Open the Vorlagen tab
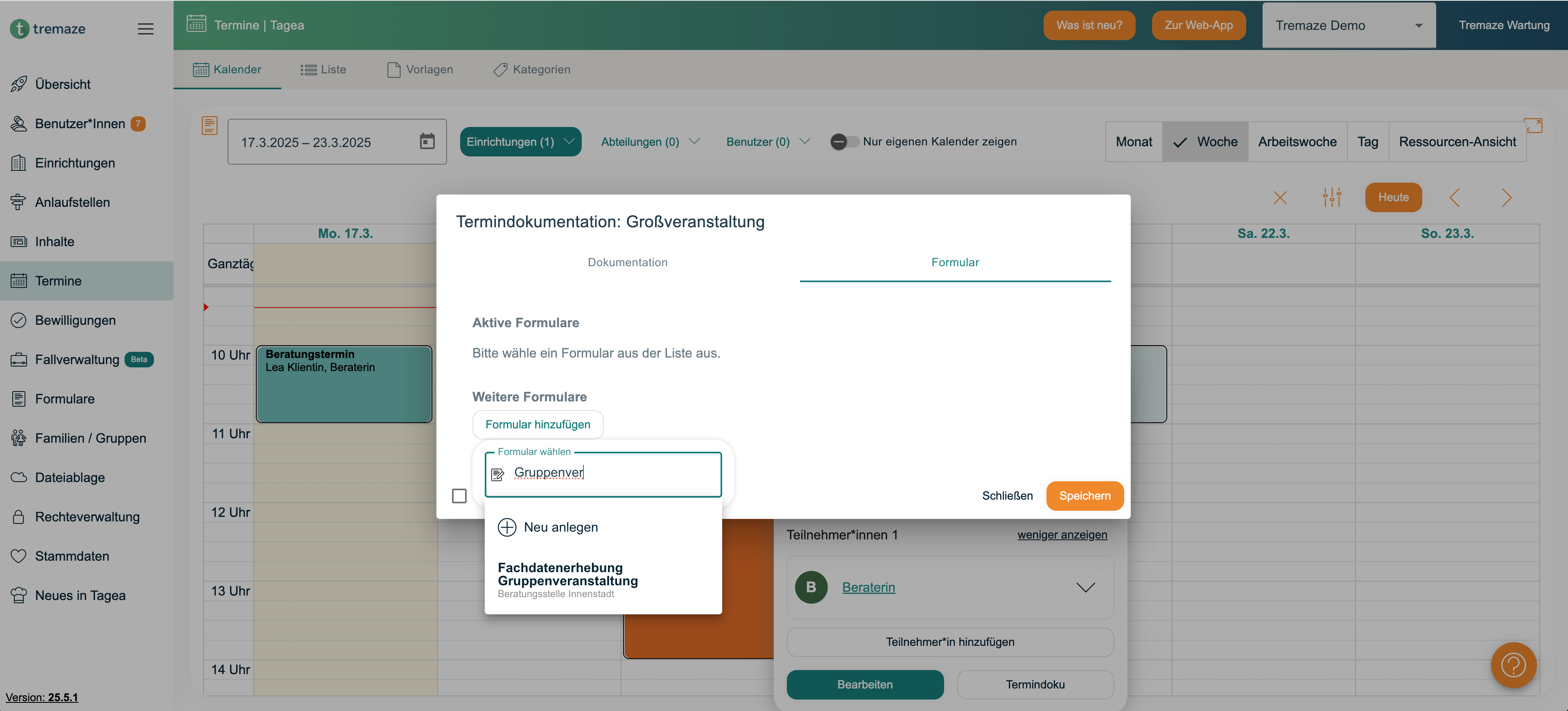 click(x=420, y=69)
